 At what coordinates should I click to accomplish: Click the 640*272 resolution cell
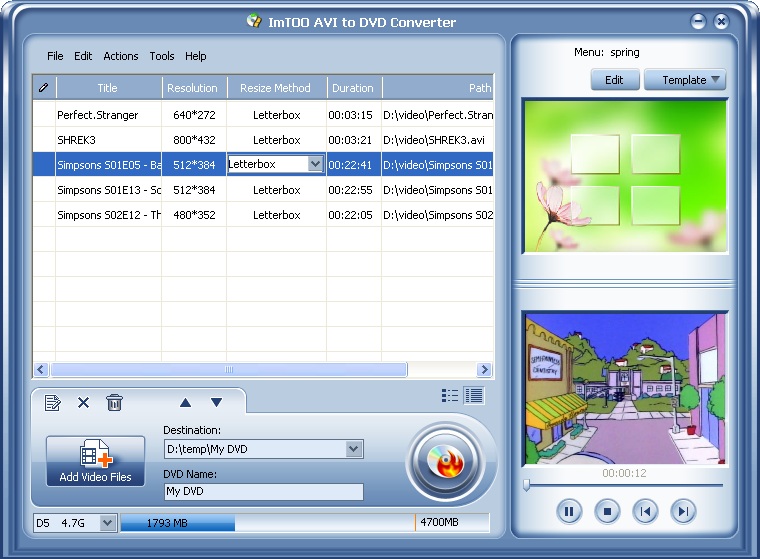(x=194, y=115)
